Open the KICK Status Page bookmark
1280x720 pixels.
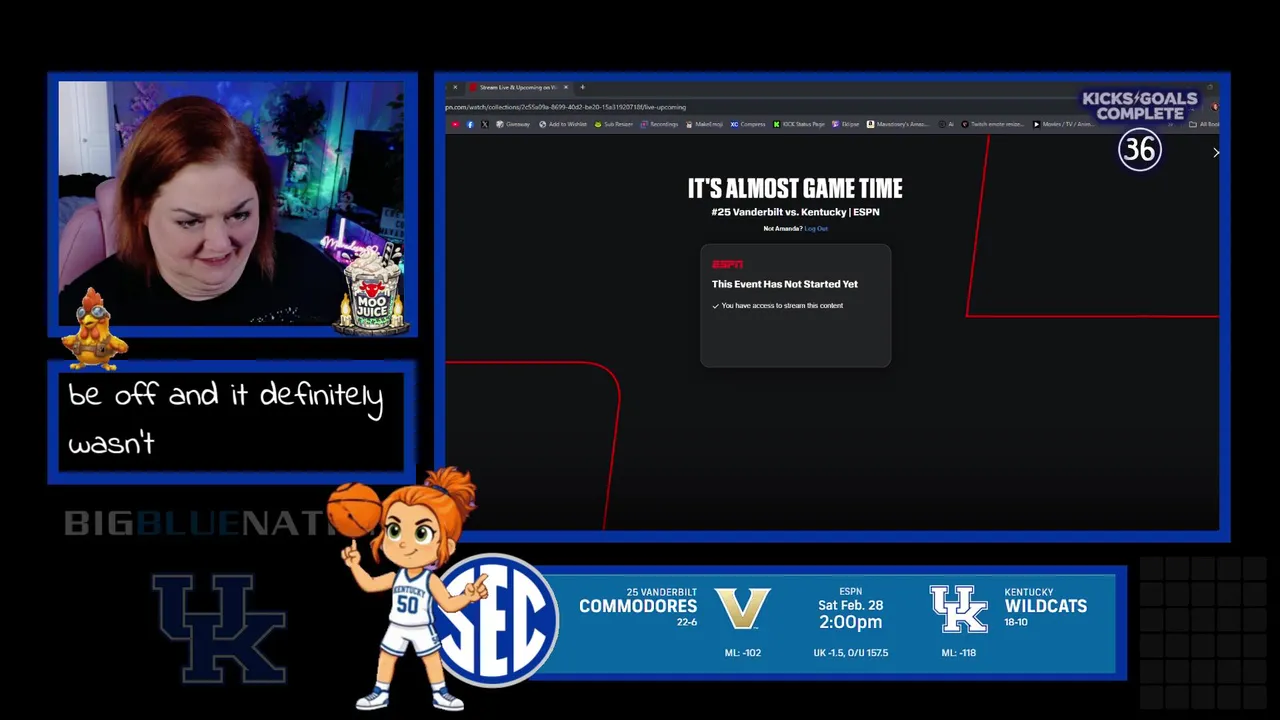799,124
